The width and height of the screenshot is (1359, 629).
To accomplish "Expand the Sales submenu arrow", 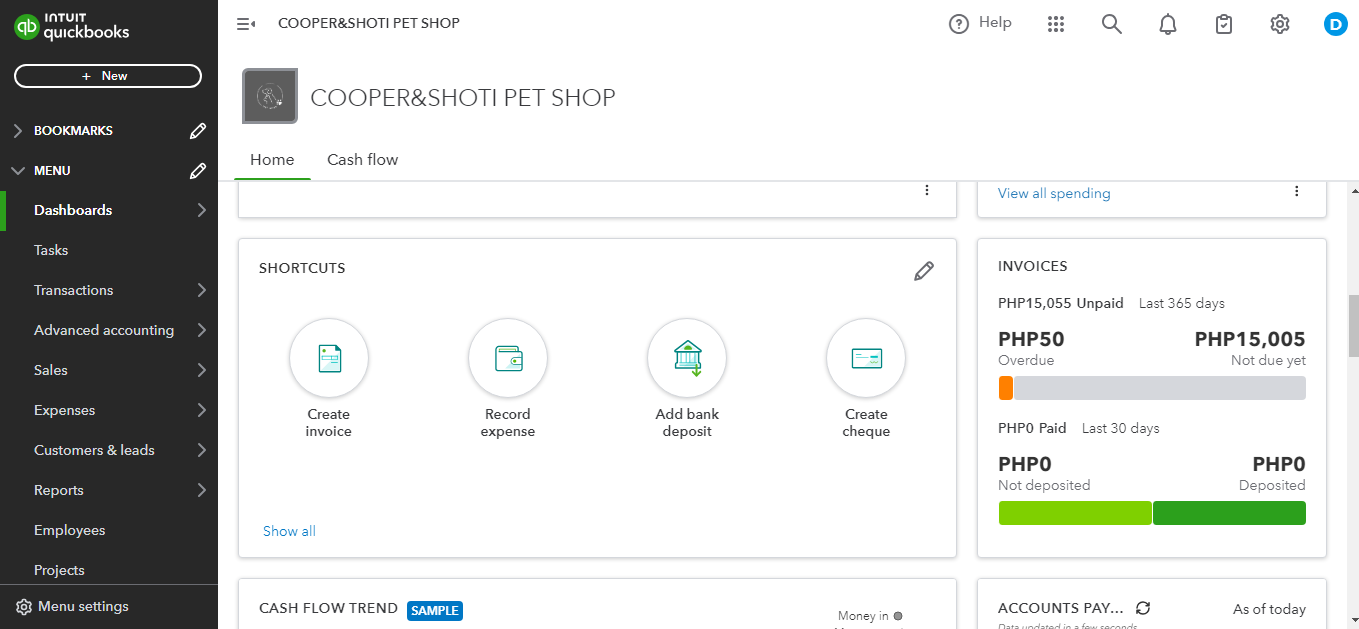I will point(202,370).
